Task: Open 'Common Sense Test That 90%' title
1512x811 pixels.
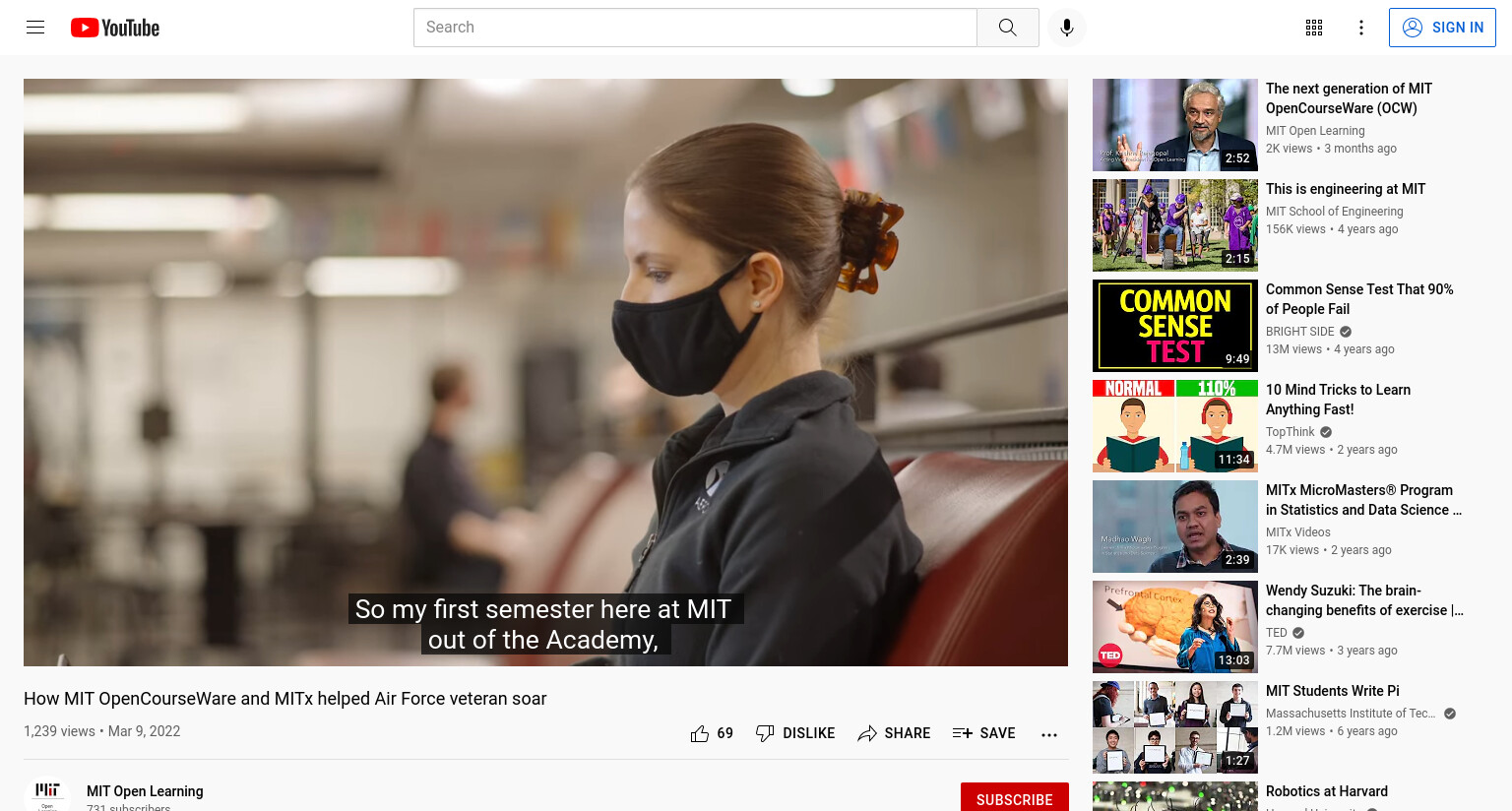Action: (x=1359, y=299)
